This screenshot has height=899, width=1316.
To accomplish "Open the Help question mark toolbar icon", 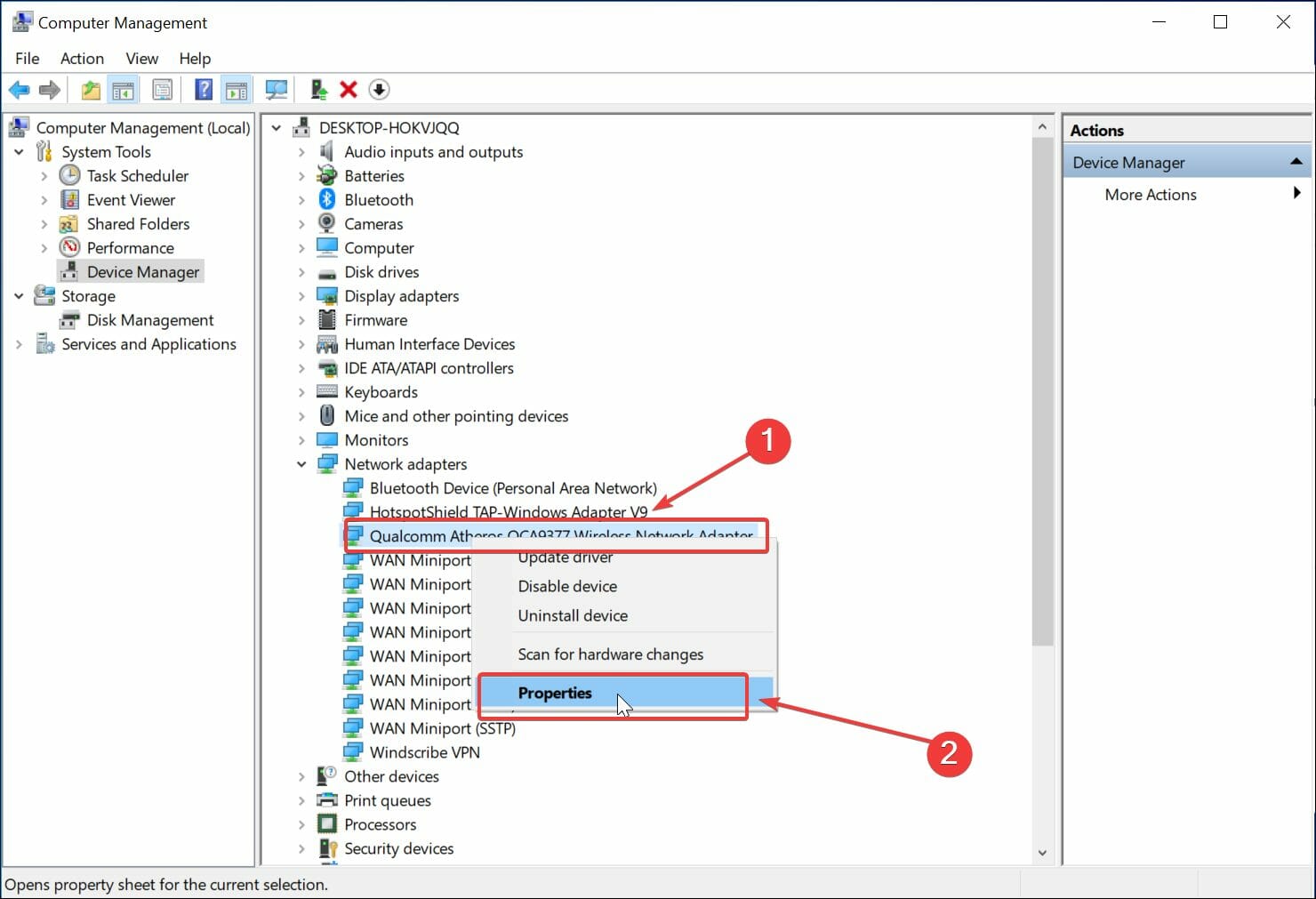I will [x=204, y=90].
